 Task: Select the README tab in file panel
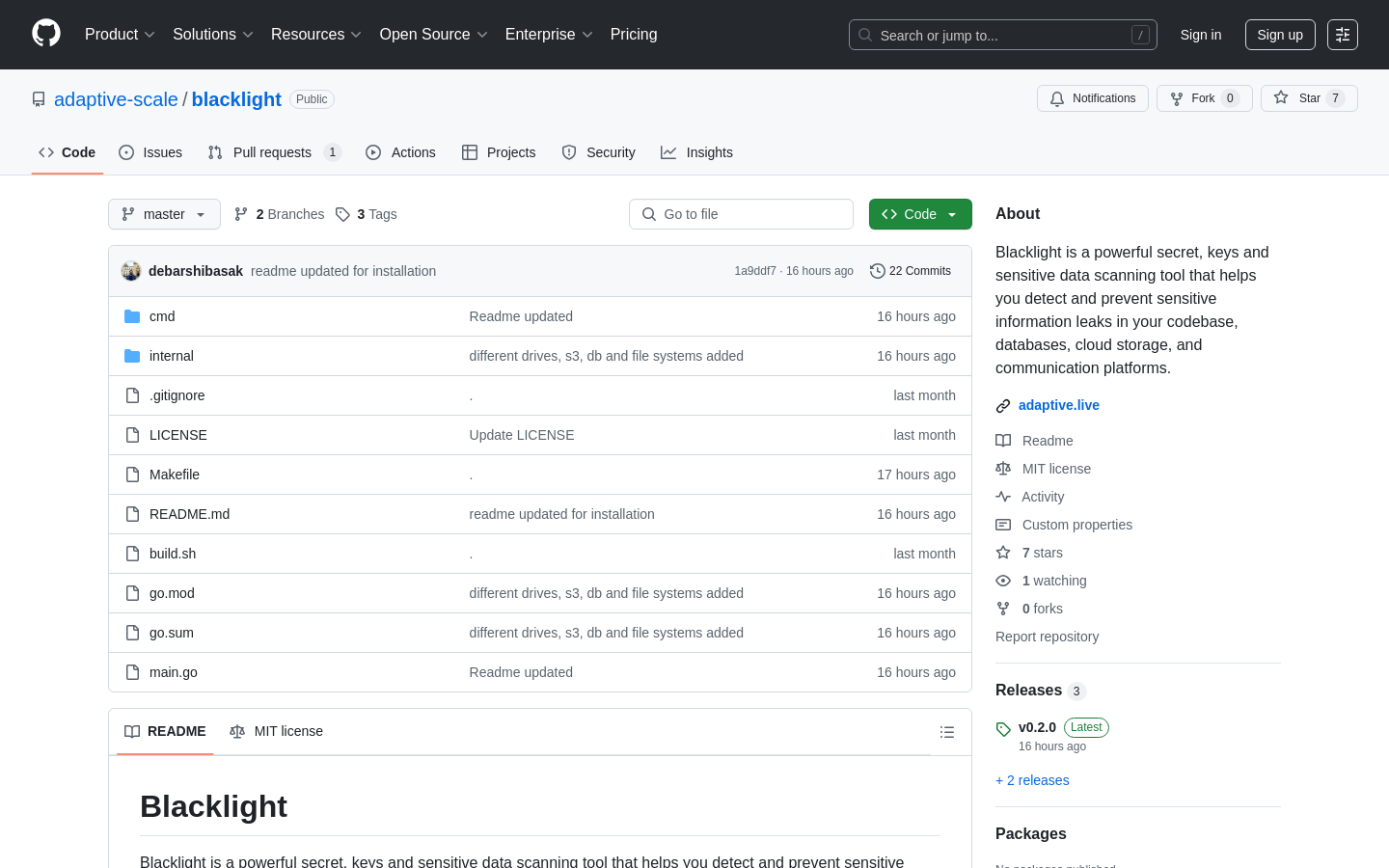click(165, 731)
